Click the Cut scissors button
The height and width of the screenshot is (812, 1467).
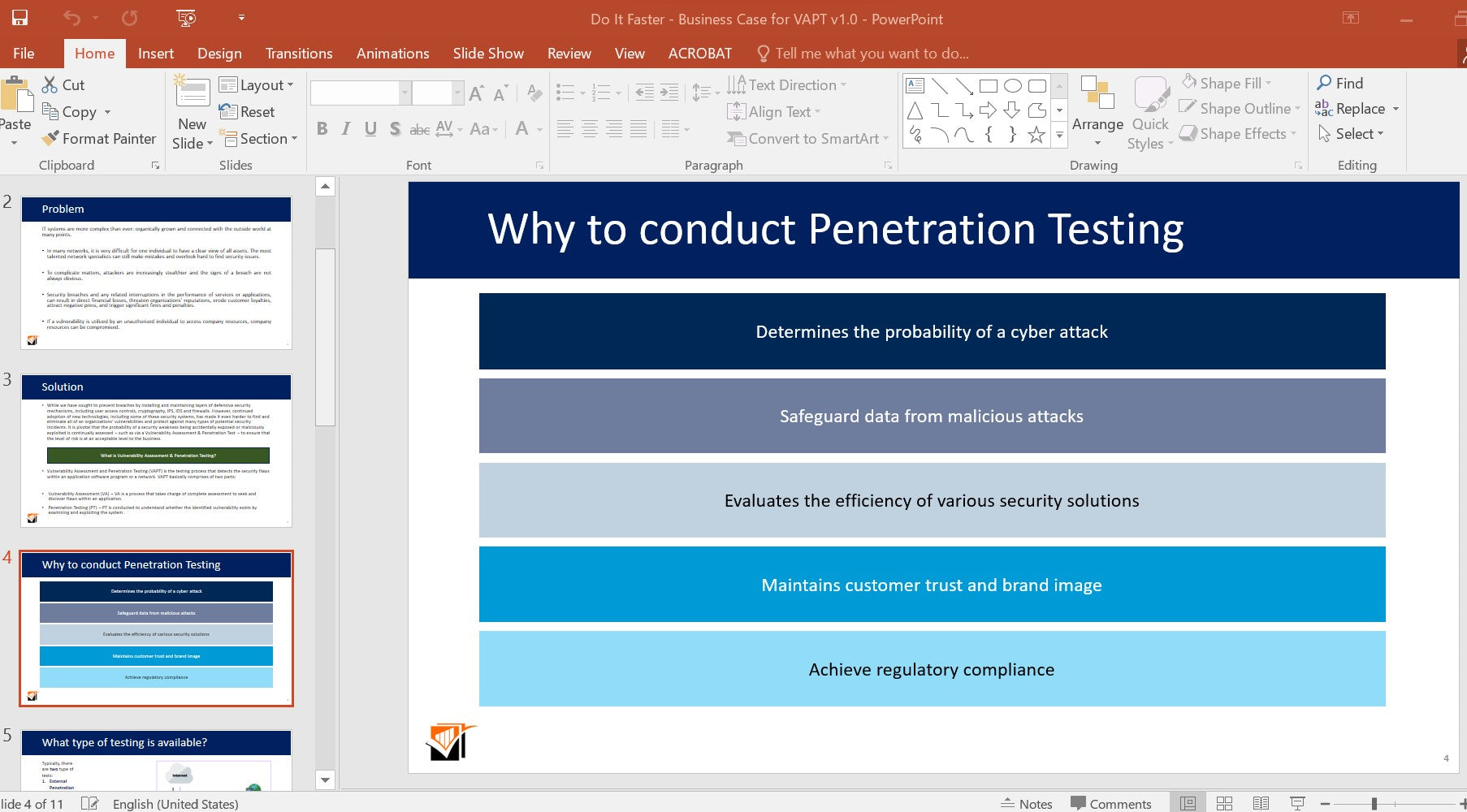tap(63, 84)
